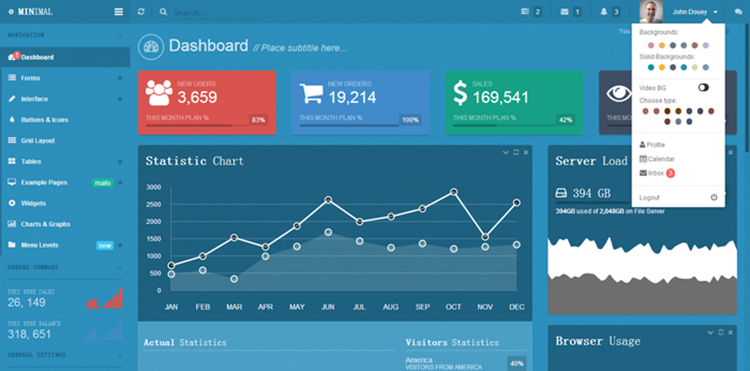The height and width of the screenshot is (371, 750).
Task: Click the MINIMAL logo
Action: pos(32,12)
